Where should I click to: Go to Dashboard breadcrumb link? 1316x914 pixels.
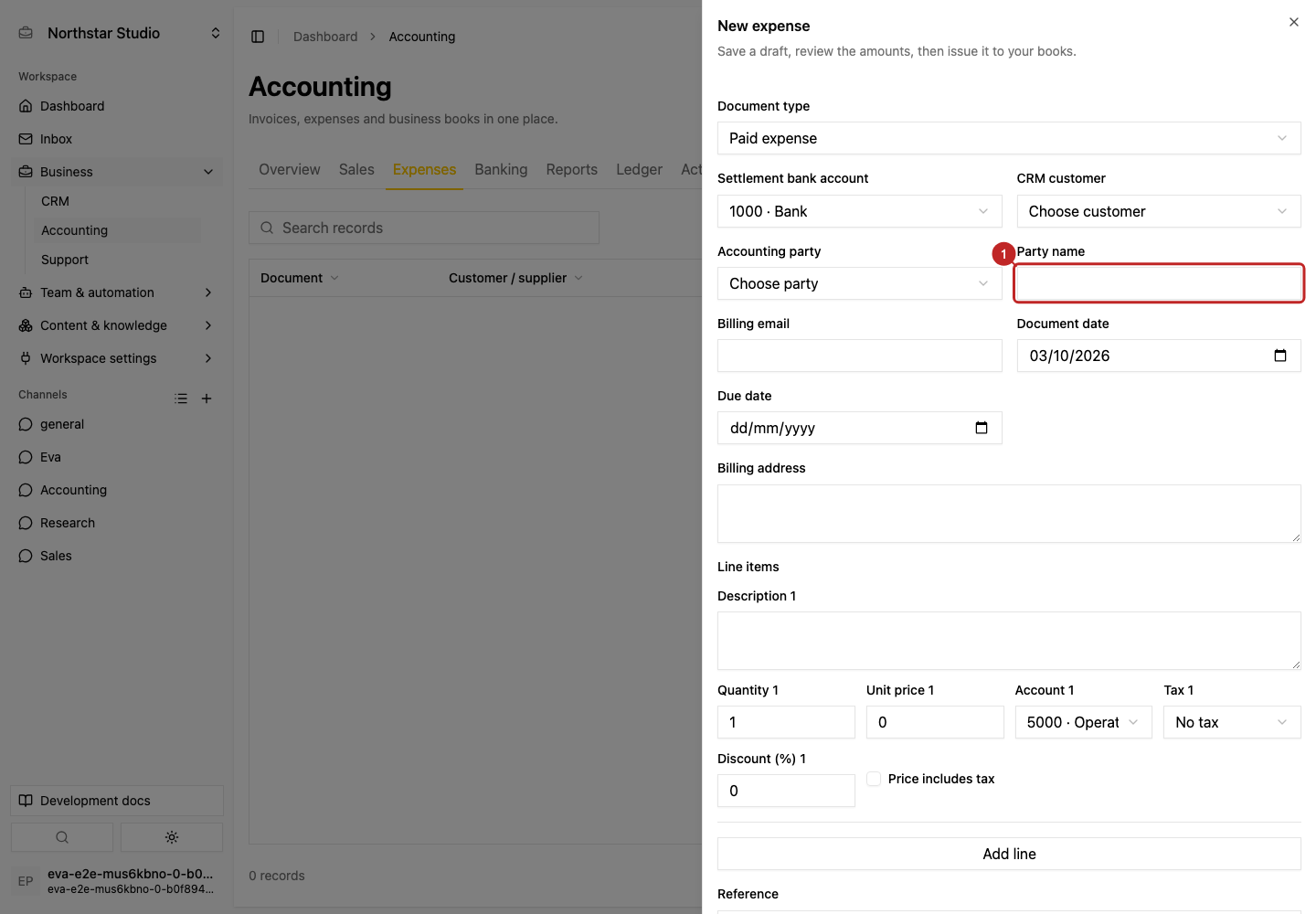[325, 37]
